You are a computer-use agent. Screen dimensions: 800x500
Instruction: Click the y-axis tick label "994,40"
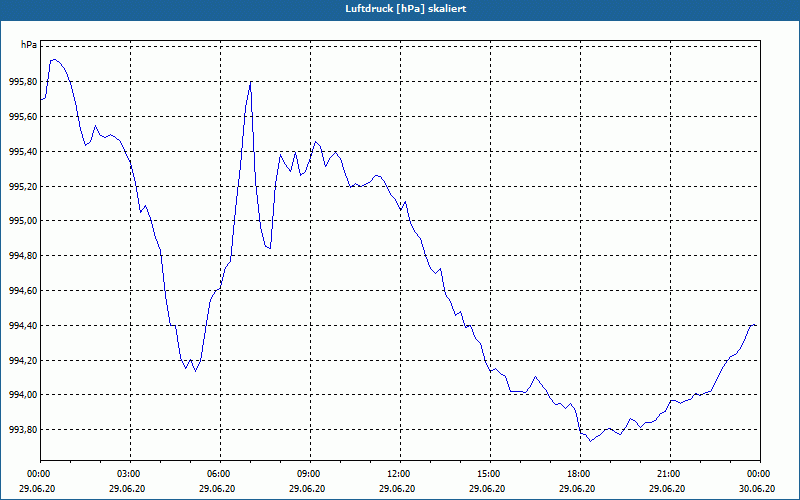[x=23, y=326]
